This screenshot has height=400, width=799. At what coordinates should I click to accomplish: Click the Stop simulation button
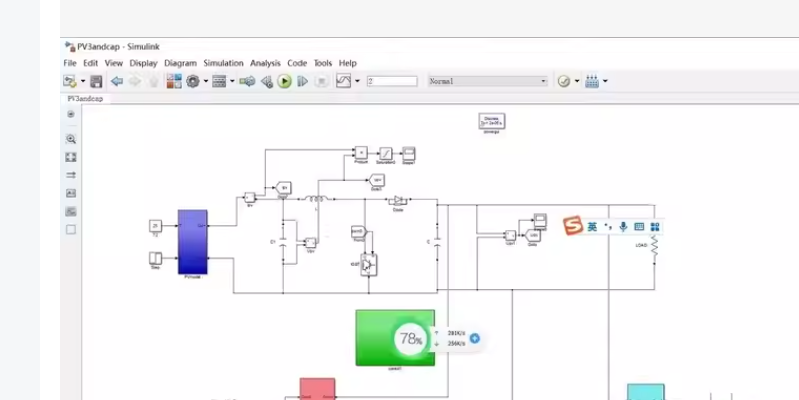coord(321,81)
